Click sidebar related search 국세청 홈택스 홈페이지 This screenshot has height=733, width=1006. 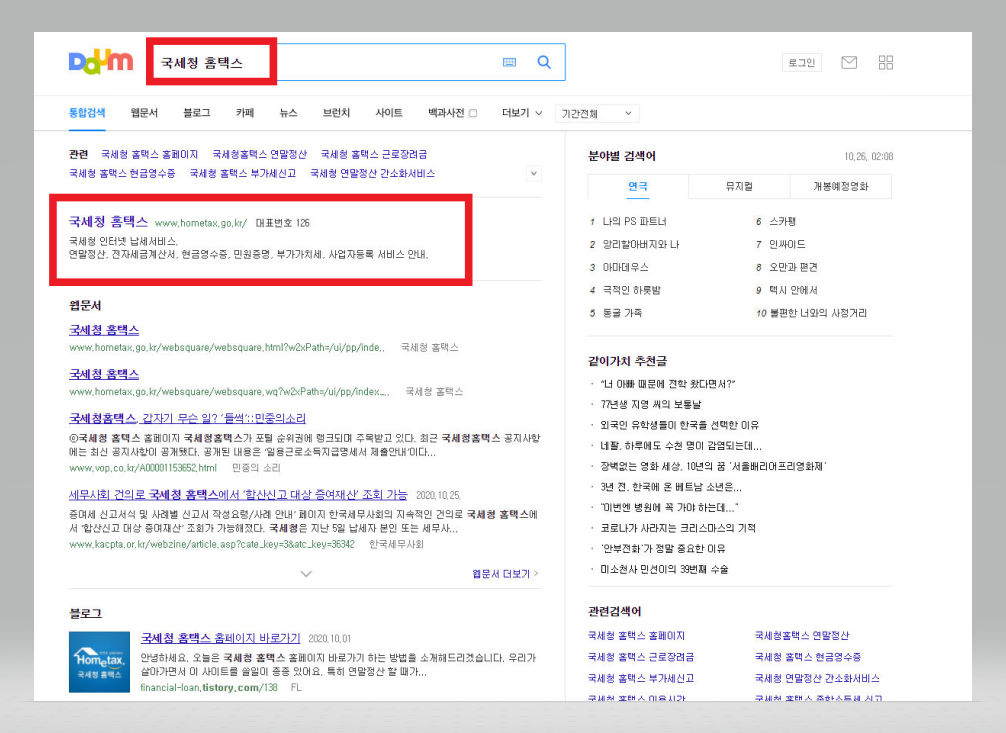point(636,635)
